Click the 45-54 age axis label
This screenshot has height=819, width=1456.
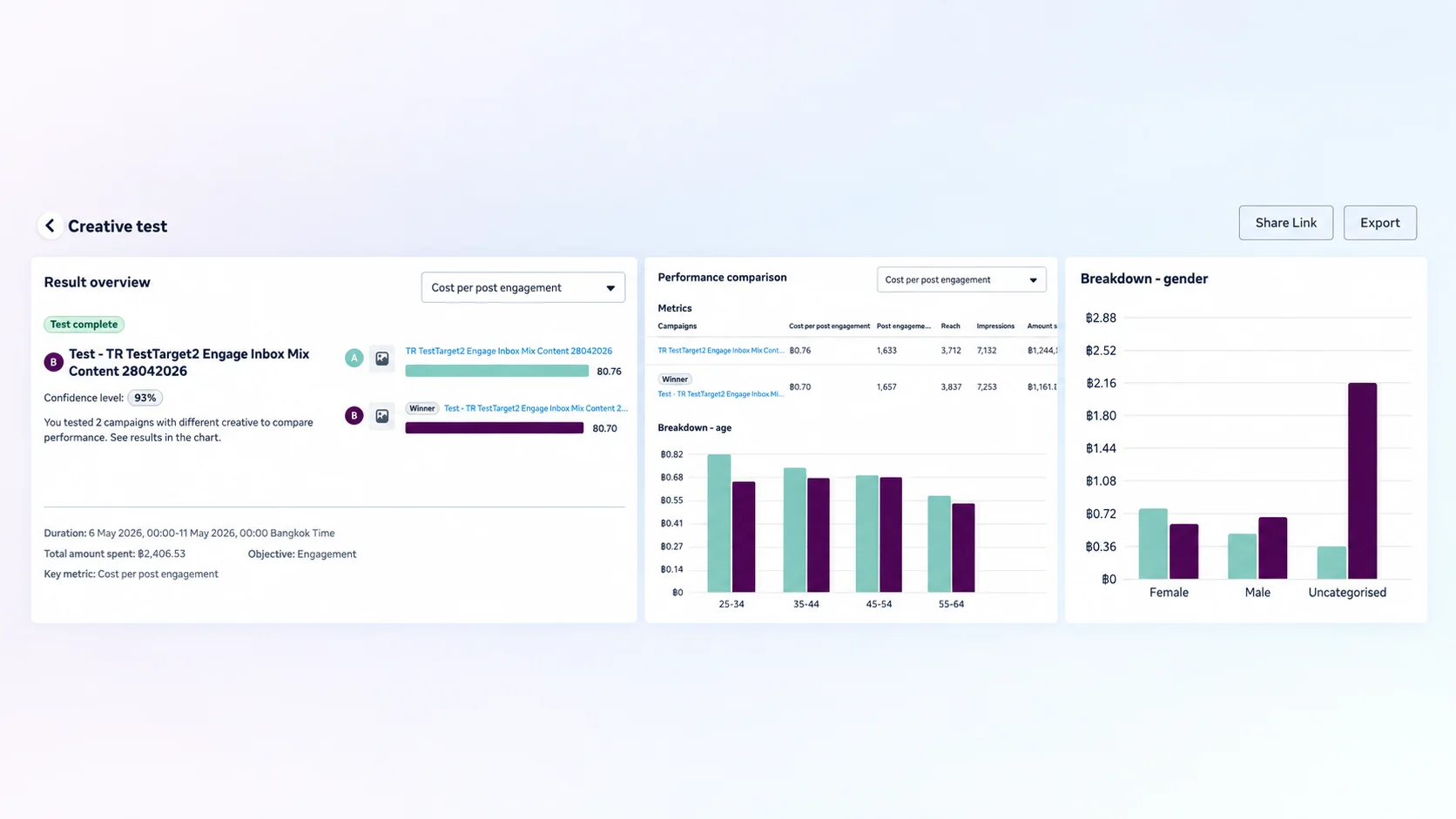tap(878, 604)
